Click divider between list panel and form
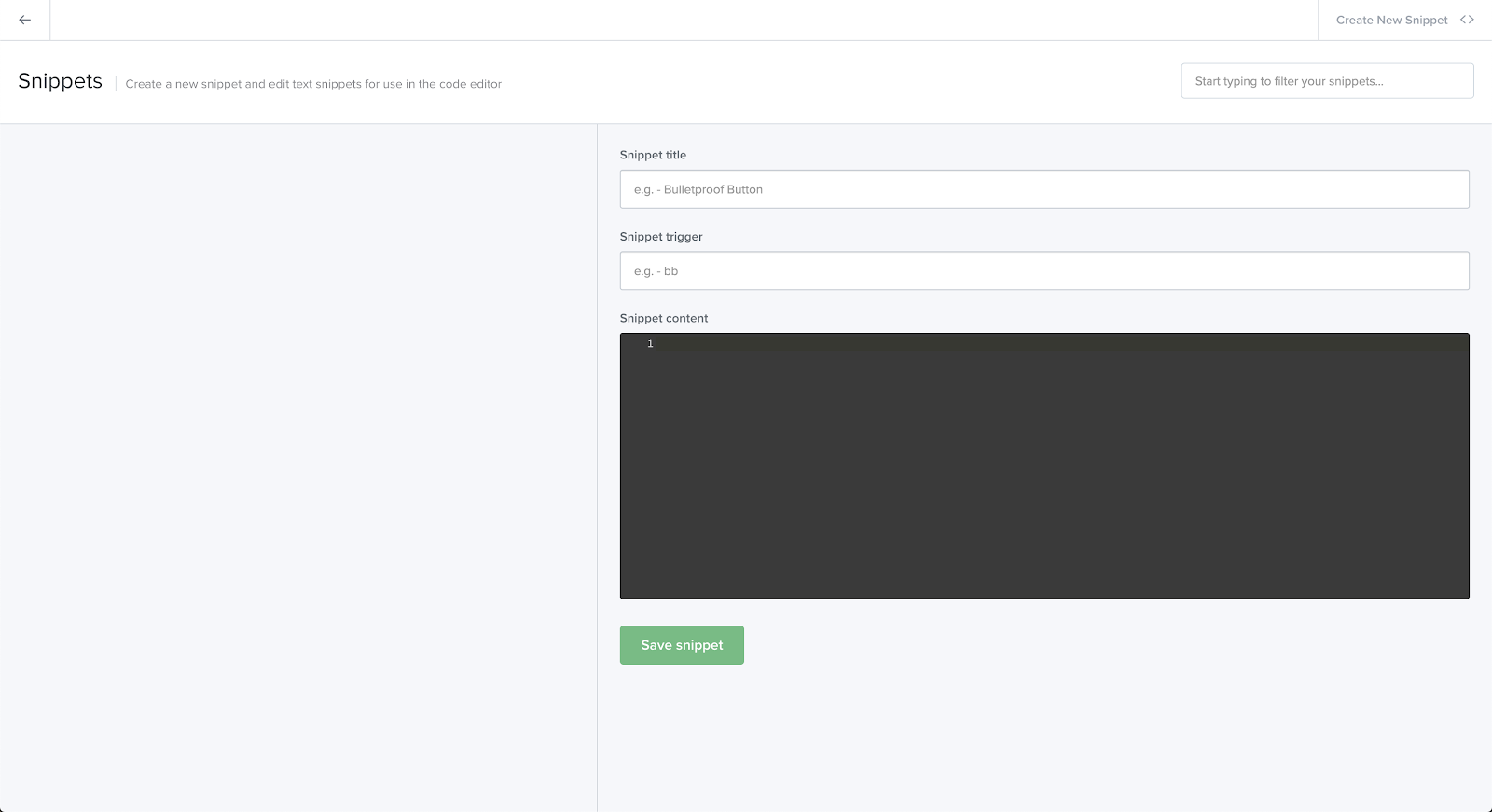 pos(597,466)
